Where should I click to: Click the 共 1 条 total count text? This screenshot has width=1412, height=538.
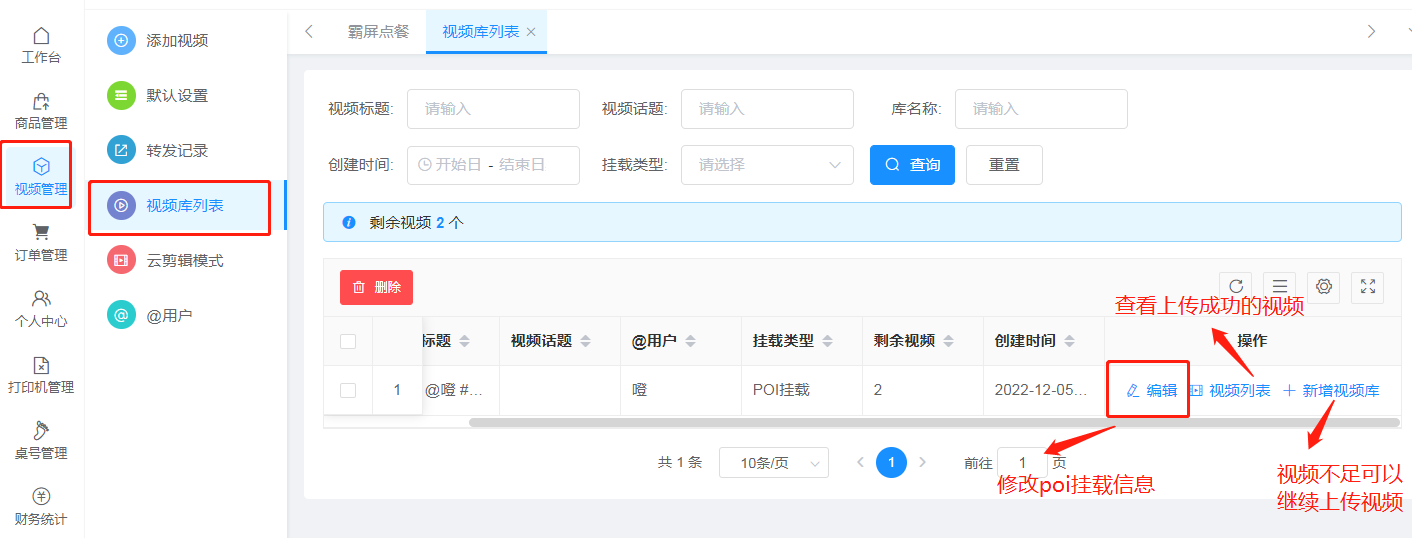coord(680,463)
